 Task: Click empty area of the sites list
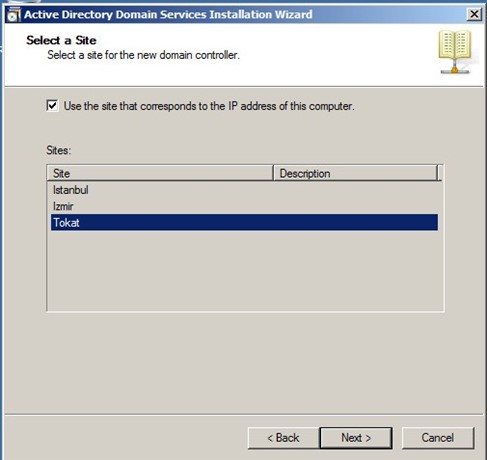pos(245,270)
